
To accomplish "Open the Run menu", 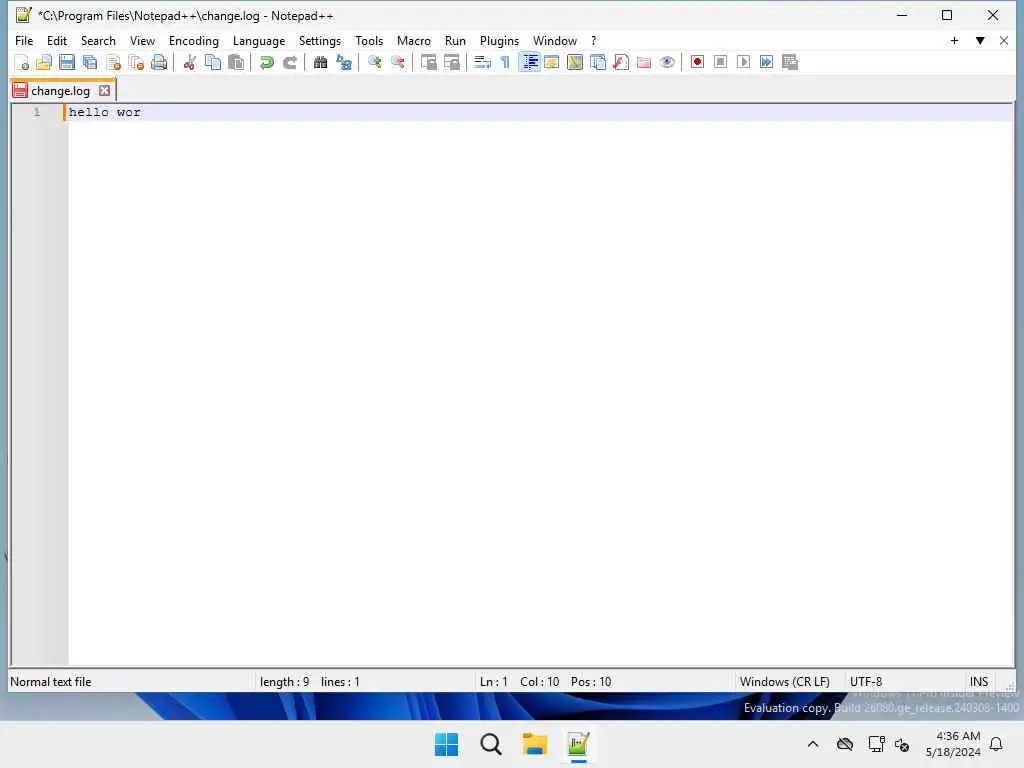I will tap(455, 40).
